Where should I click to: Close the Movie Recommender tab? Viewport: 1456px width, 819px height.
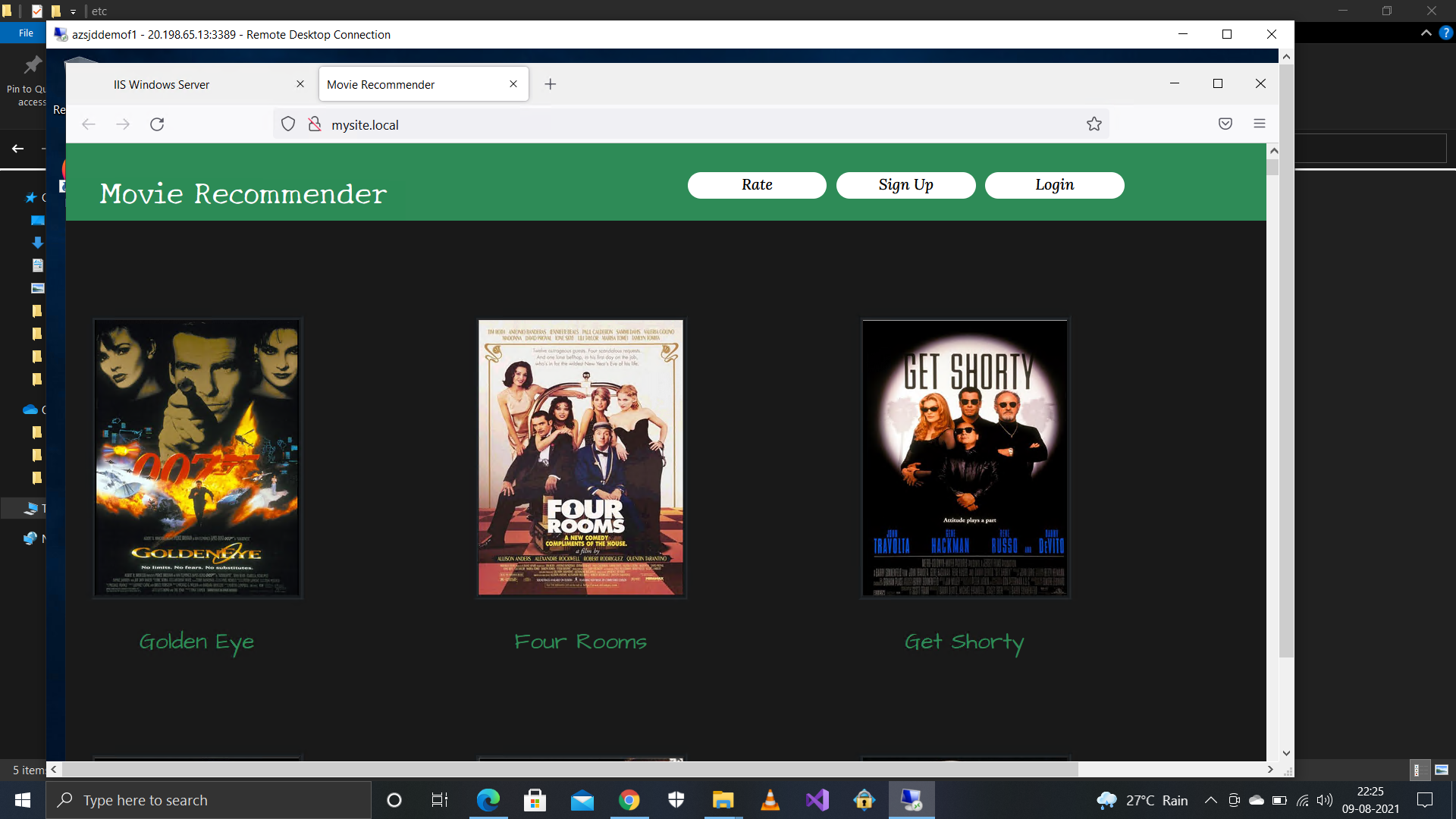pyautogui.click(x=513, y=84)
